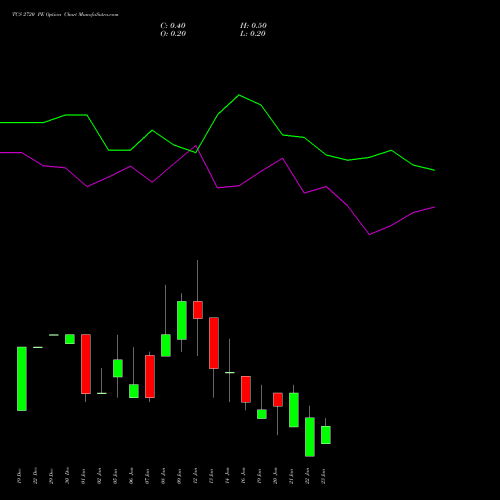Select the high value 'H: 0.50'
The image size is (500, 500).
tap(253, 26)
